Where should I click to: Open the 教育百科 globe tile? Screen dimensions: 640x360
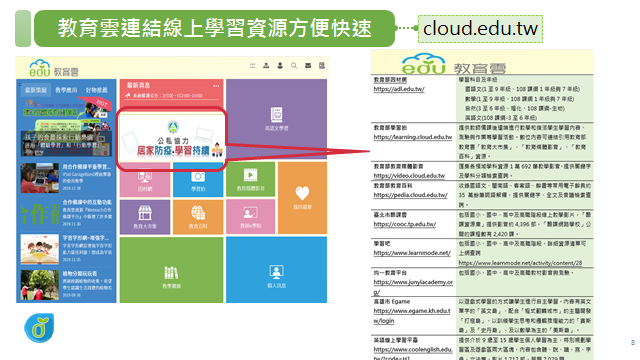tap(198, 217)
